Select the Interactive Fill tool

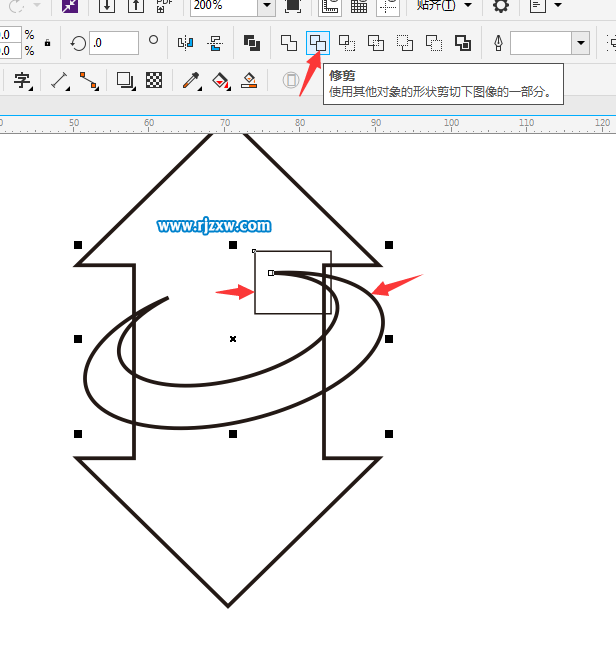[221, 81]
